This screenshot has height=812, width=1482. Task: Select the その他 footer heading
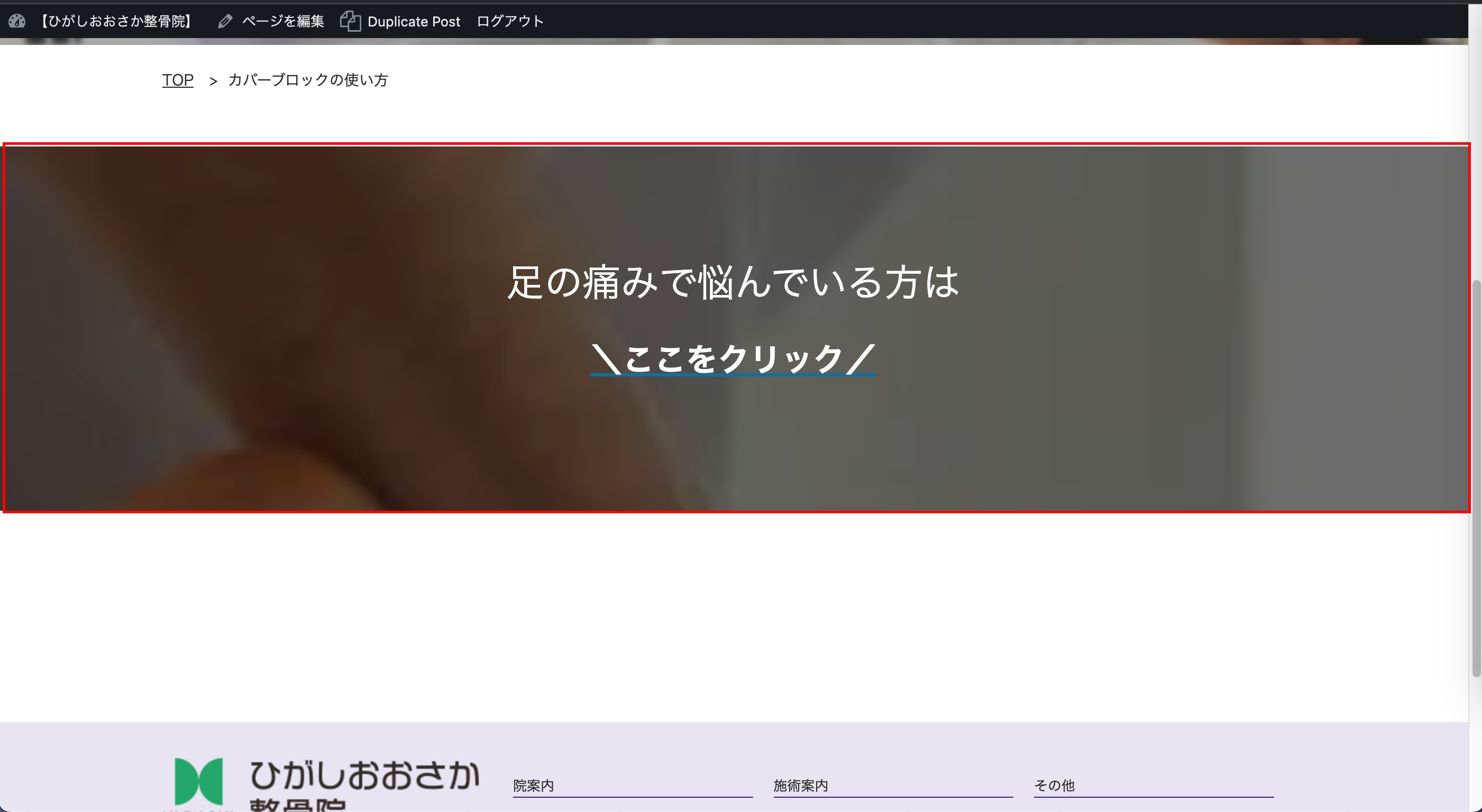click(x=1054, y=786)
